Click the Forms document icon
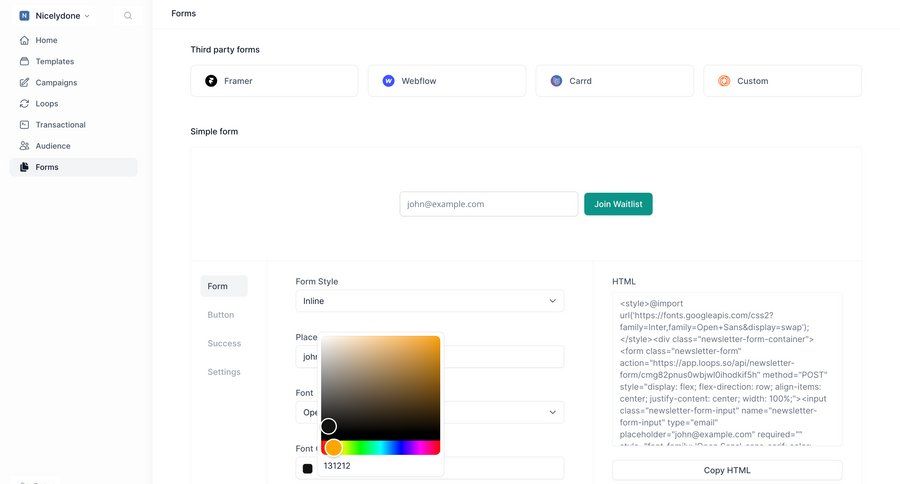The image size is (900, 484). tap(24, 167)
